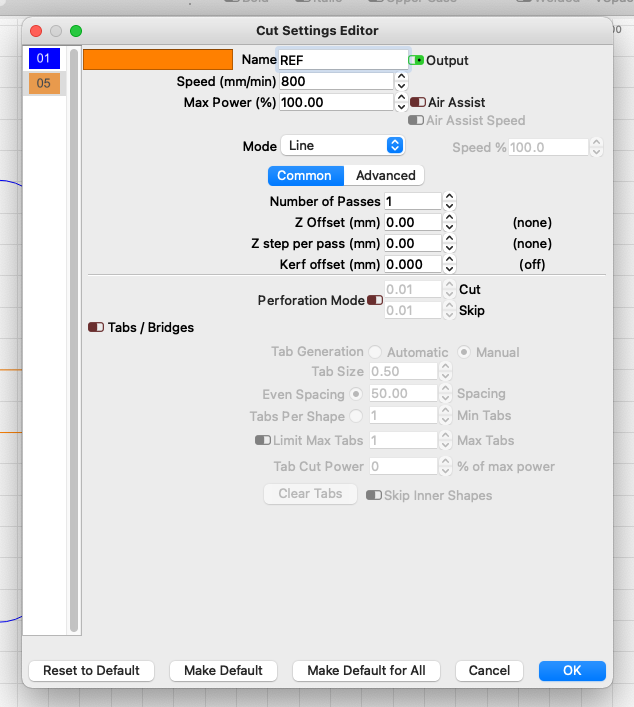634x707 pixels.
Task: Select the Even Spacing radio button
Action: [356, 394]
